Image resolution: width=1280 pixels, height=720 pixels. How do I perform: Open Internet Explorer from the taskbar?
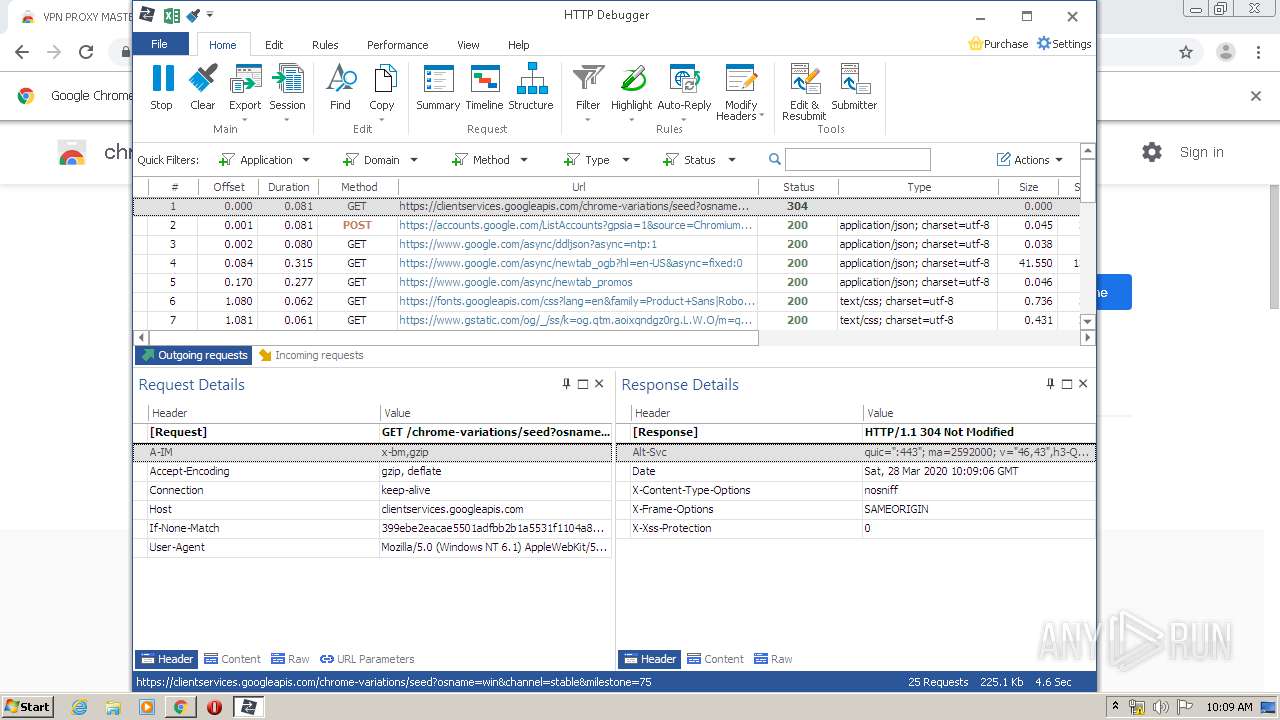coord(79,707)
